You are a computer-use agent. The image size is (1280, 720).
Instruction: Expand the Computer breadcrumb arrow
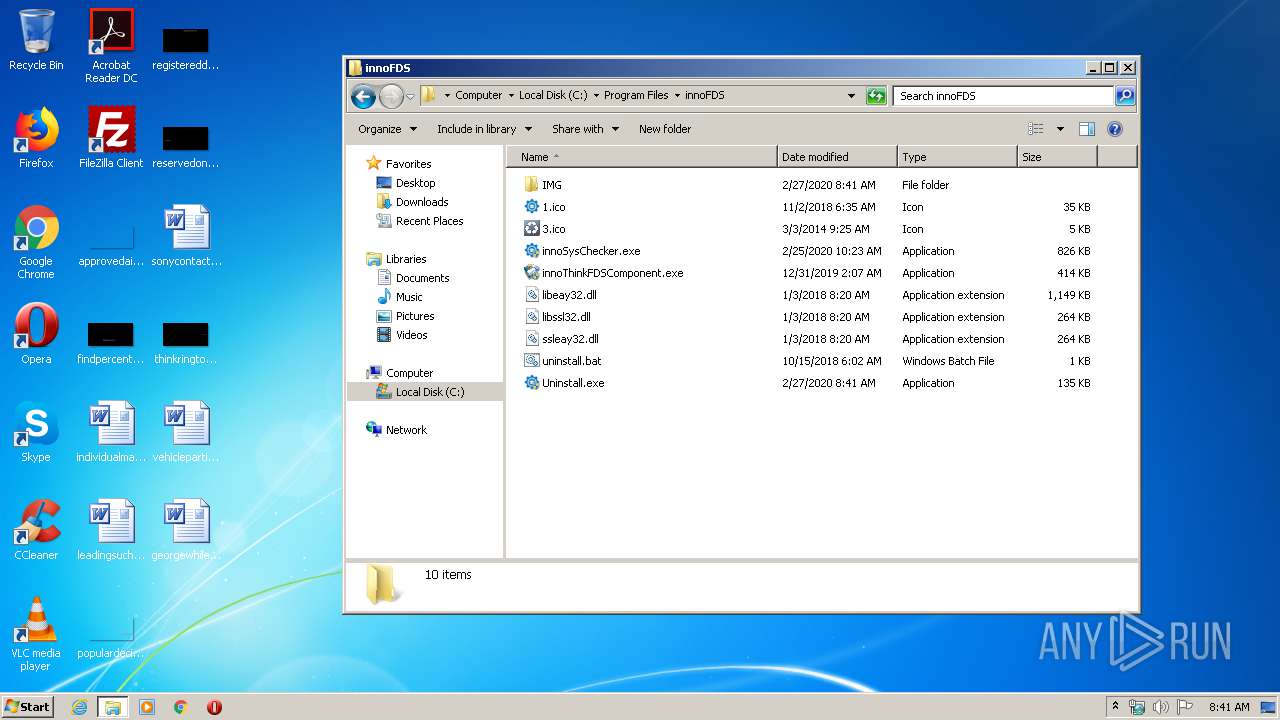tap(511, 96)
